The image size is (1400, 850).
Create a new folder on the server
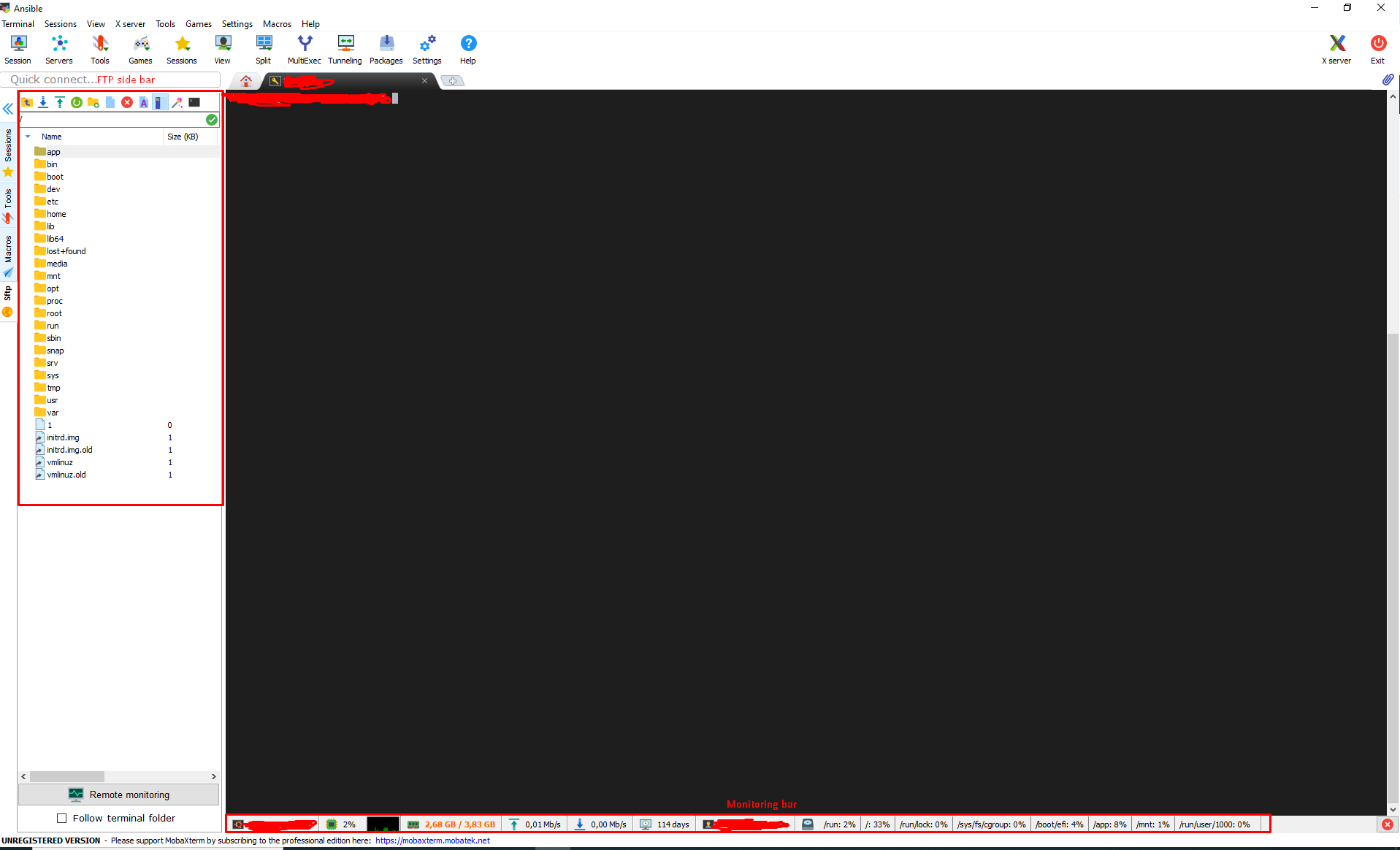93,102
